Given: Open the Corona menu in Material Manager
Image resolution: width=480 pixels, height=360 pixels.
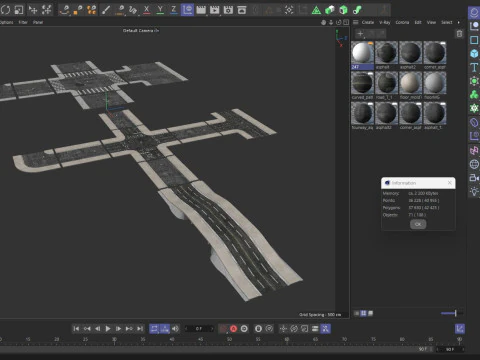Looking at the screenshot, I should 402,22.
